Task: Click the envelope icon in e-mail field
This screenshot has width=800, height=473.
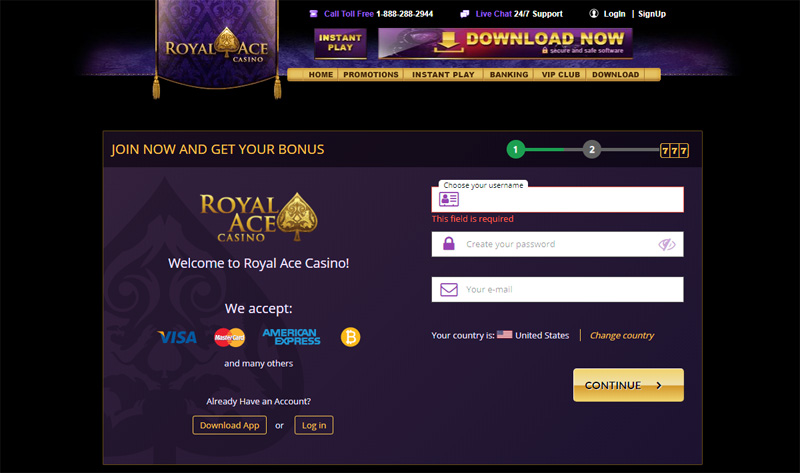Action: [x=448, y=289]
